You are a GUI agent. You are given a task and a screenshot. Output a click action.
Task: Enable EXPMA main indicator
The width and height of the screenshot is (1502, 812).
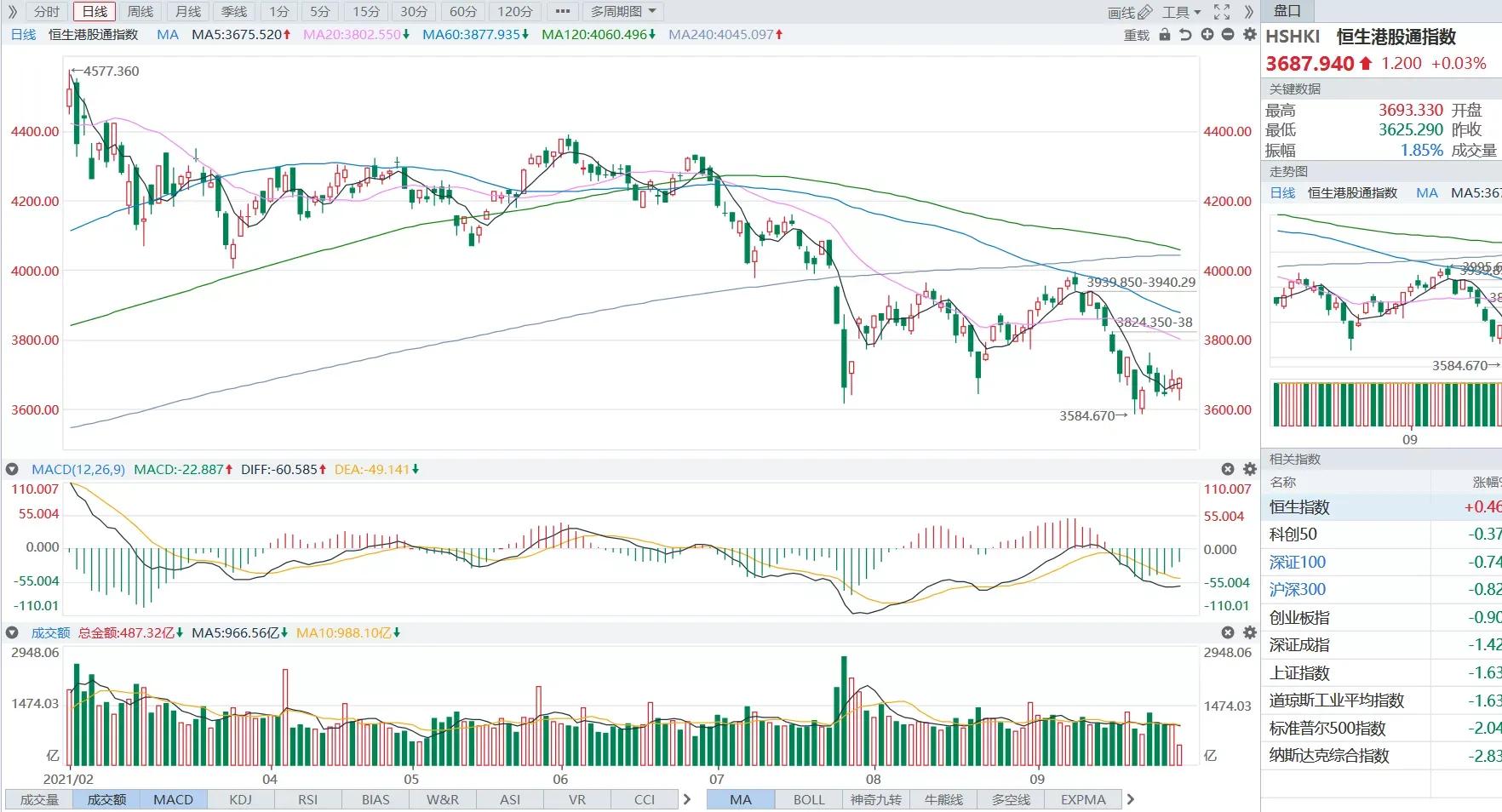1083,799
